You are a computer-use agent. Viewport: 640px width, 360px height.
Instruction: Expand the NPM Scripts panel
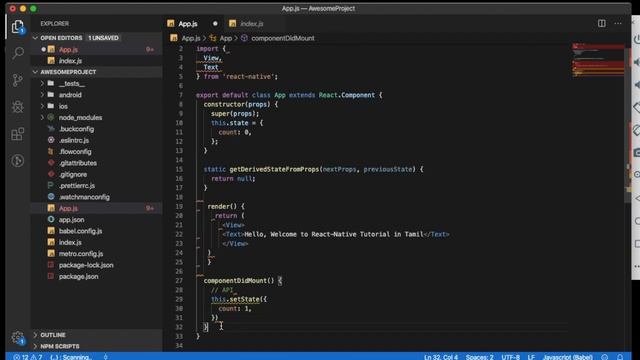click(x=97, y=346)
